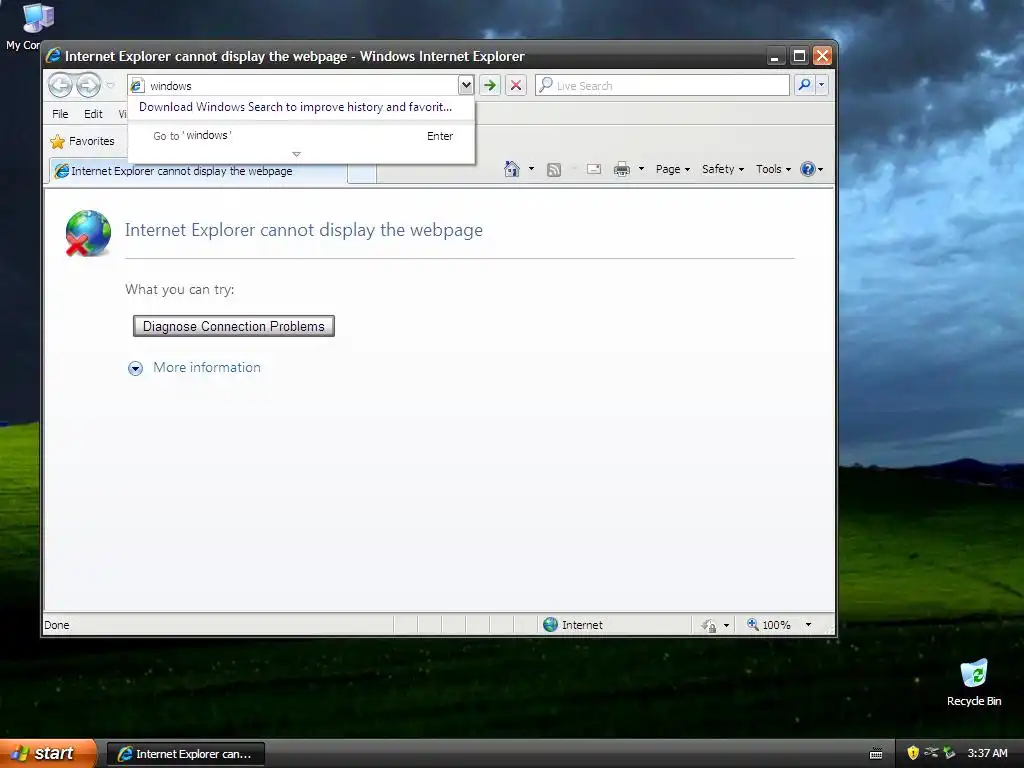Click the Home icon in the command bar
This screenshot has width=1024, height=768.
point(511,169)
